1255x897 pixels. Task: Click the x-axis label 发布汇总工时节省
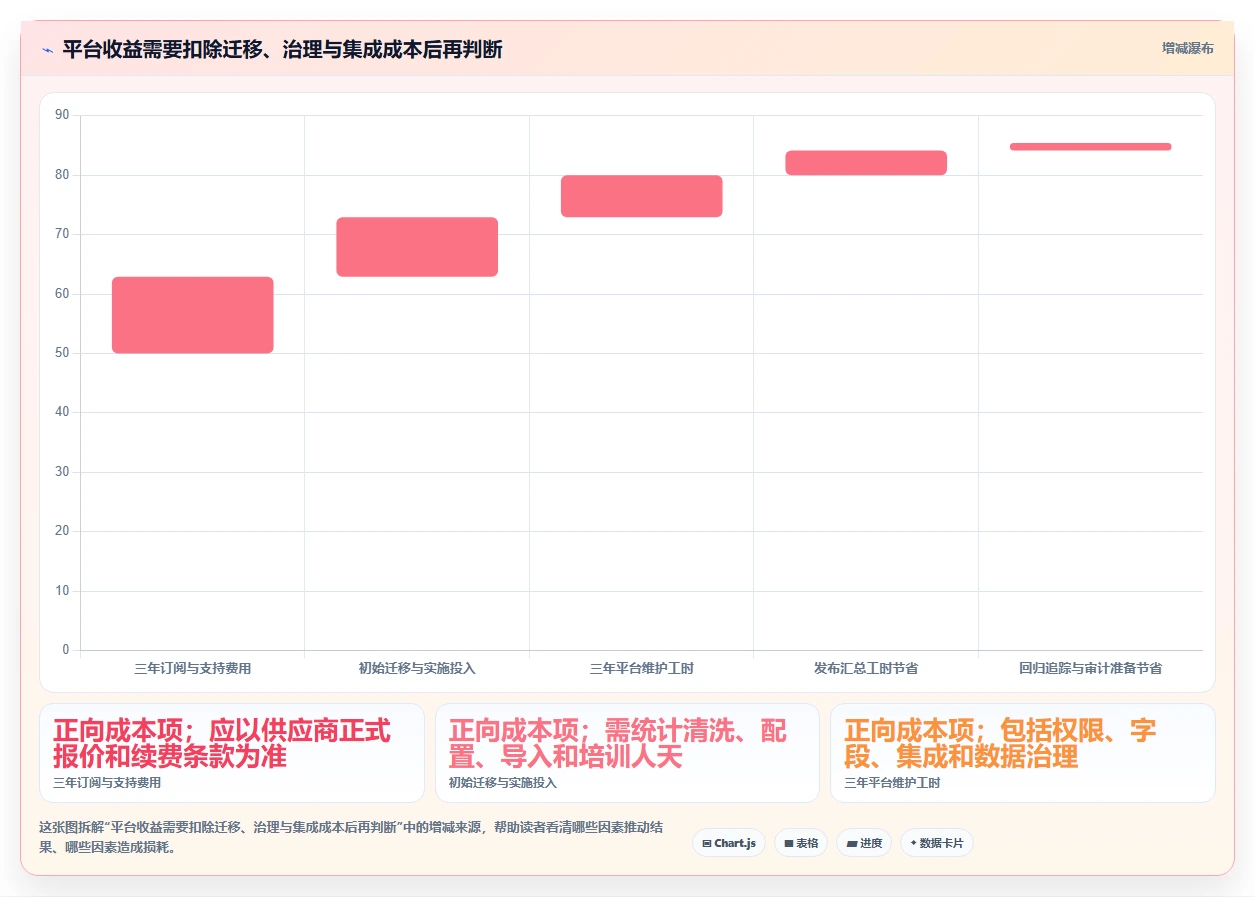(866, 668)
